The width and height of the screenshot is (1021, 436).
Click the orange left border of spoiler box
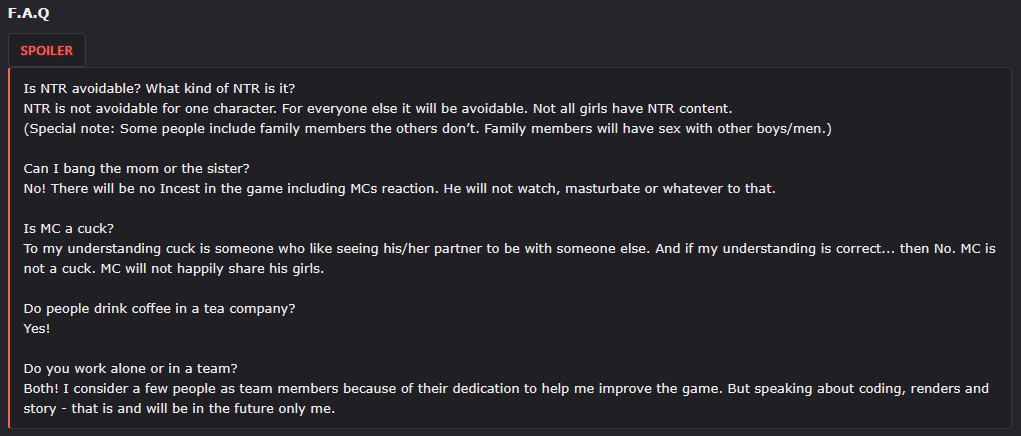(11, 248)
